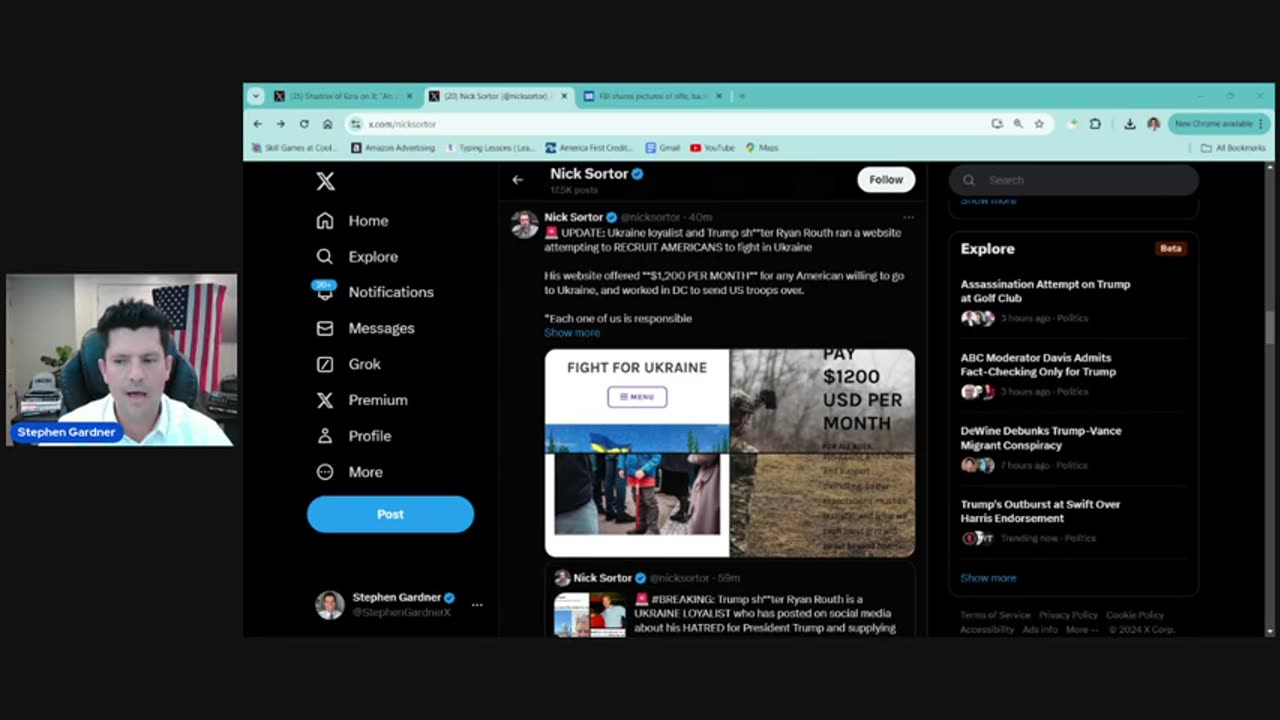Viewport: 1280px width, 720px height.
Task: Open Cookie Policy footer link
Action: [1135, 615]
